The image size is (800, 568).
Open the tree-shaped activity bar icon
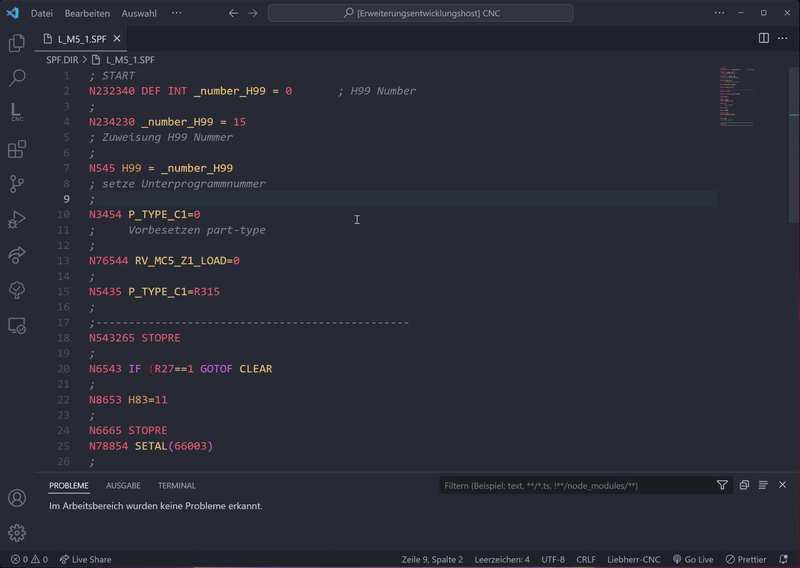click(17, 290)
